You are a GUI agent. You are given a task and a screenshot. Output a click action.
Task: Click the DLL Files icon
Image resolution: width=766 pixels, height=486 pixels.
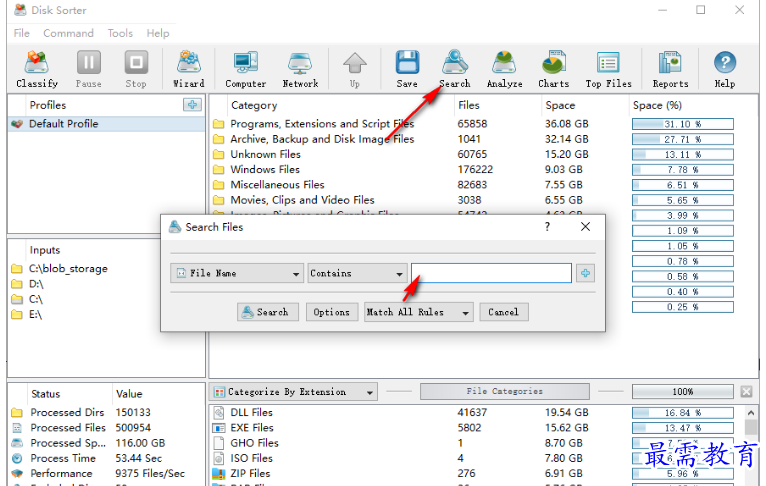[x=218, y=412]
